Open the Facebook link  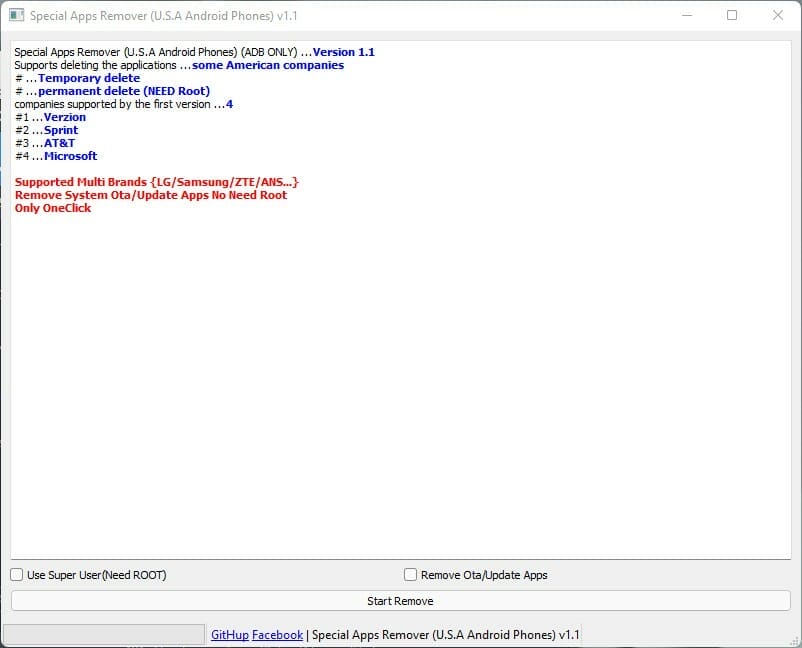tap(277, 635)
